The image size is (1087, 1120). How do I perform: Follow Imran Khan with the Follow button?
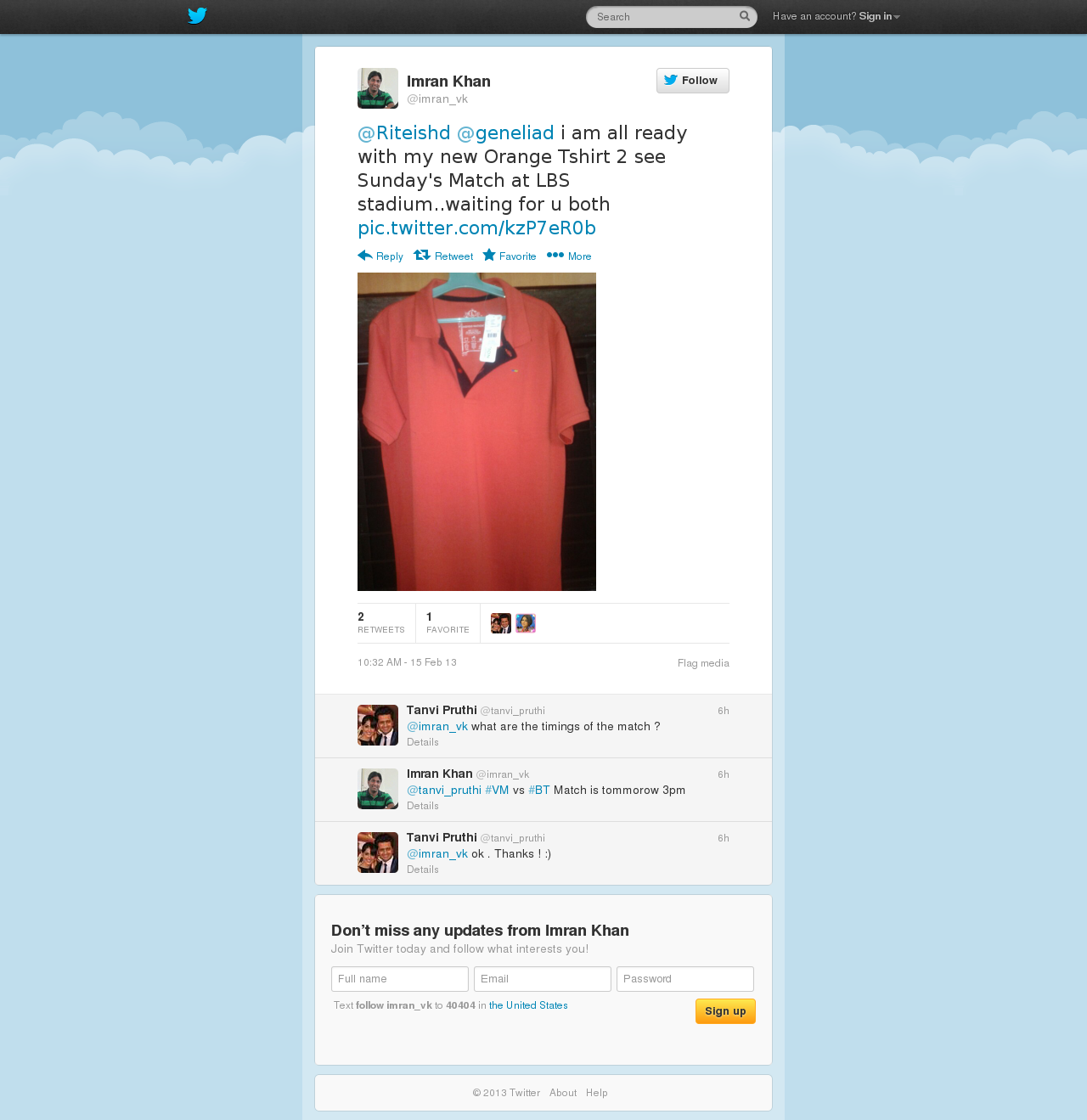click(x=693, y=81)
